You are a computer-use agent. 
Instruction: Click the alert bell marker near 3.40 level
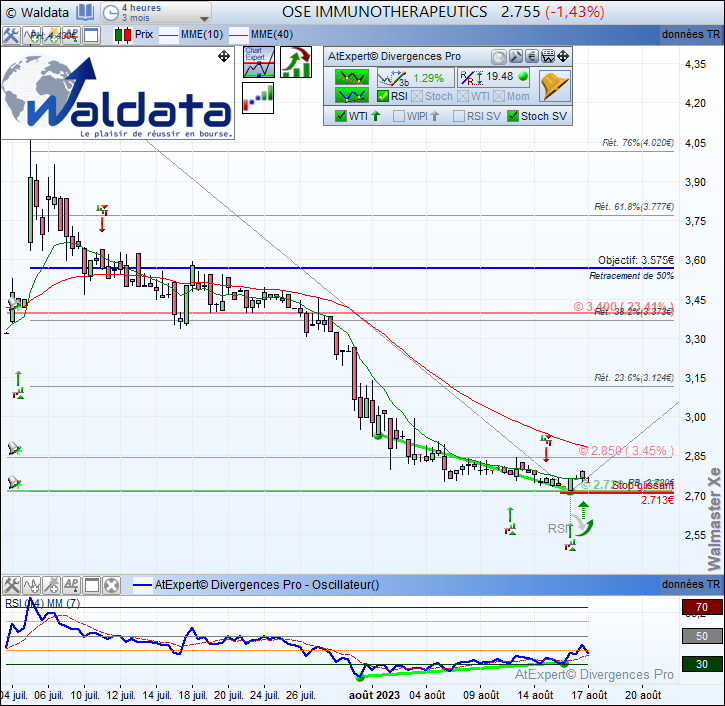14,304
